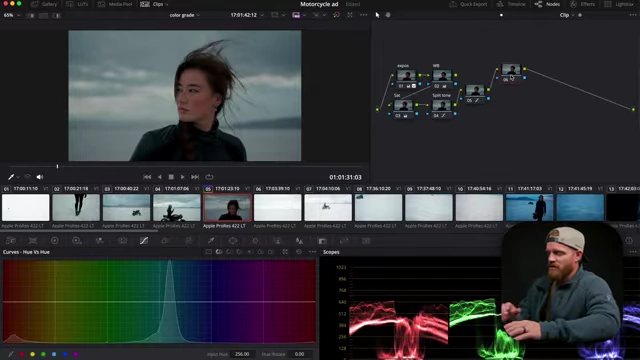
Task: Select the green hue preset swatch
Action: tap(43, 354)
